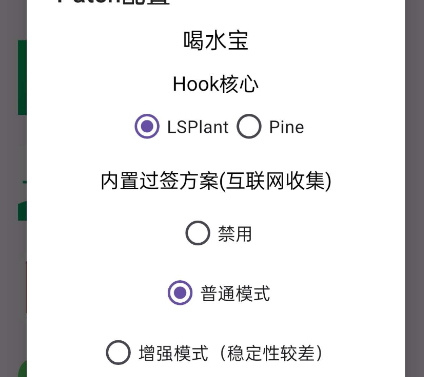Screen dimensions: 424x377
Task: Click the 增强模式（稳定性较差）text label
Action: click(x=231, y=353)
